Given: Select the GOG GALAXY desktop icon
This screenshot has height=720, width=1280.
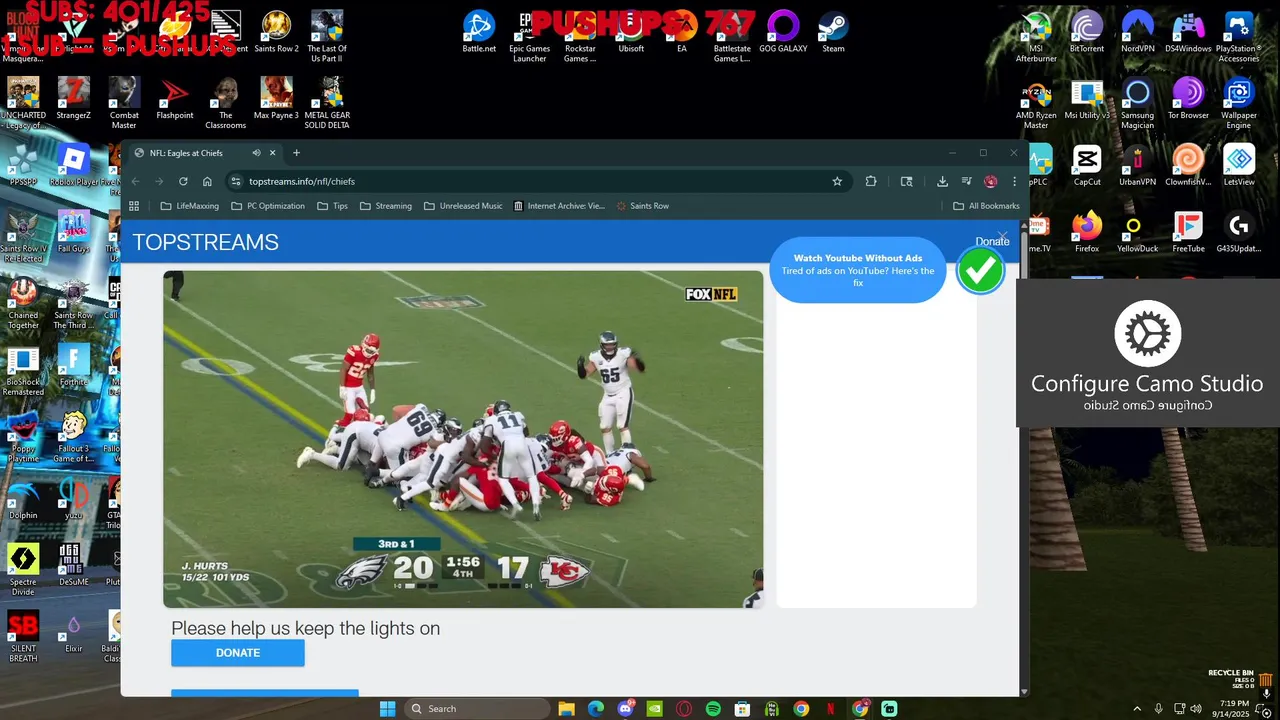Looking at the screenshot, I should pyautogui.click(x=783, y=33).
